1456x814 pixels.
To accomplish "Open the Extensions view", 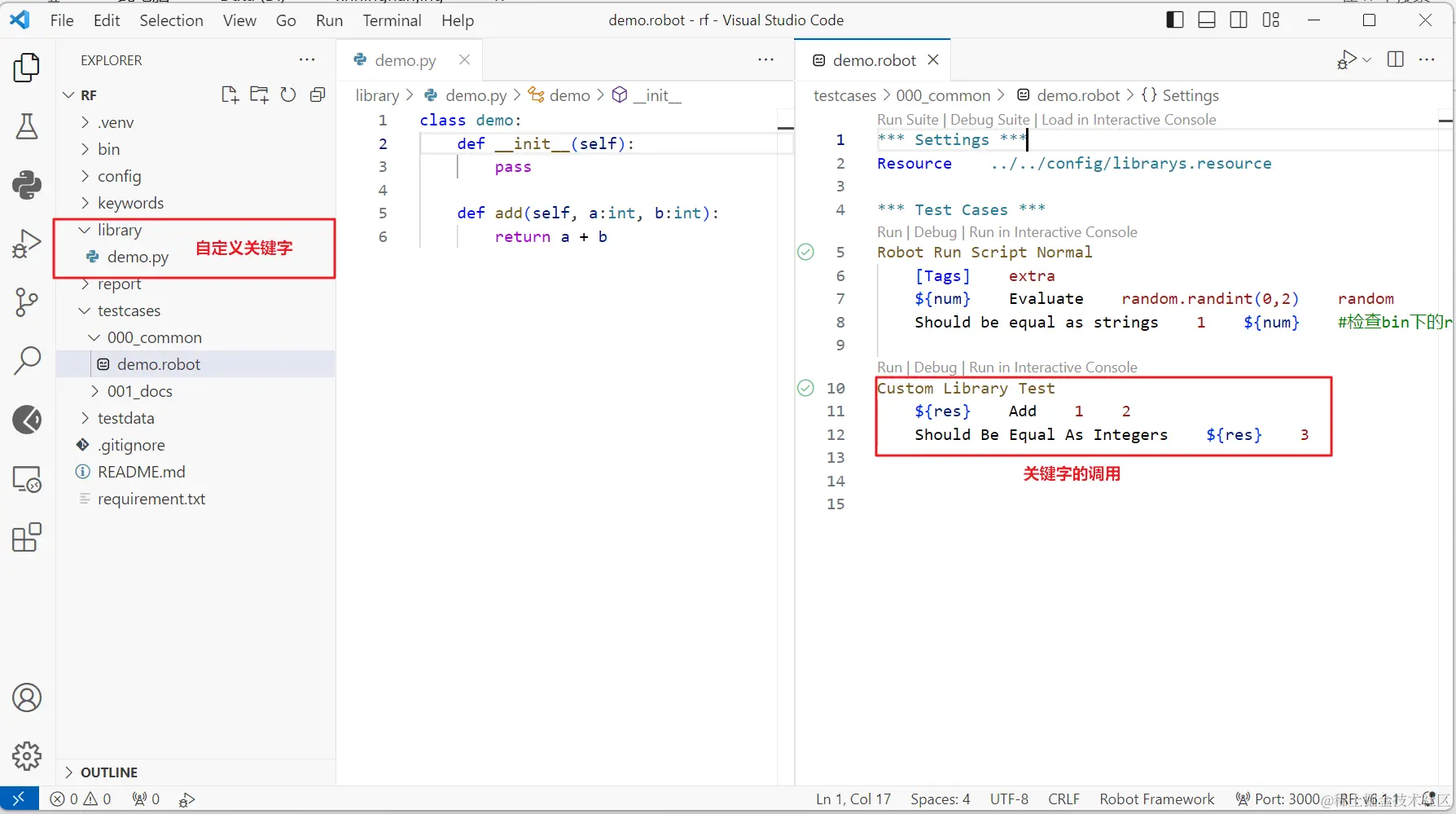I will [27, 538].
